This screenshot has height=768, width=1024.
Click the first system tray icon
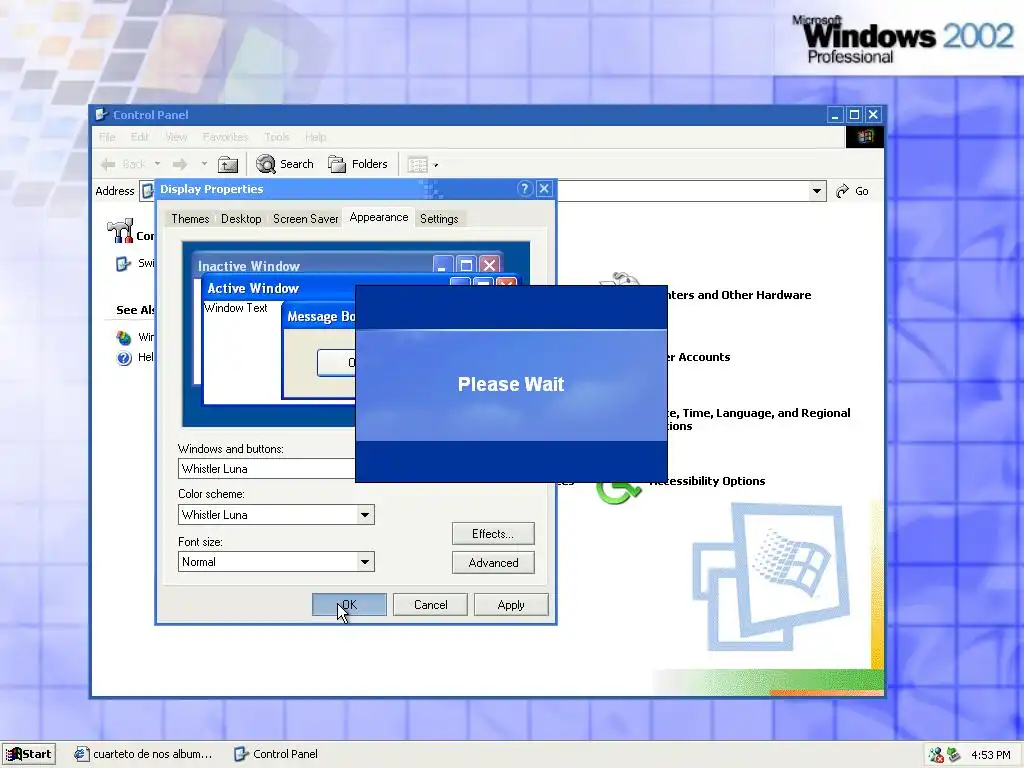point(936,755)
